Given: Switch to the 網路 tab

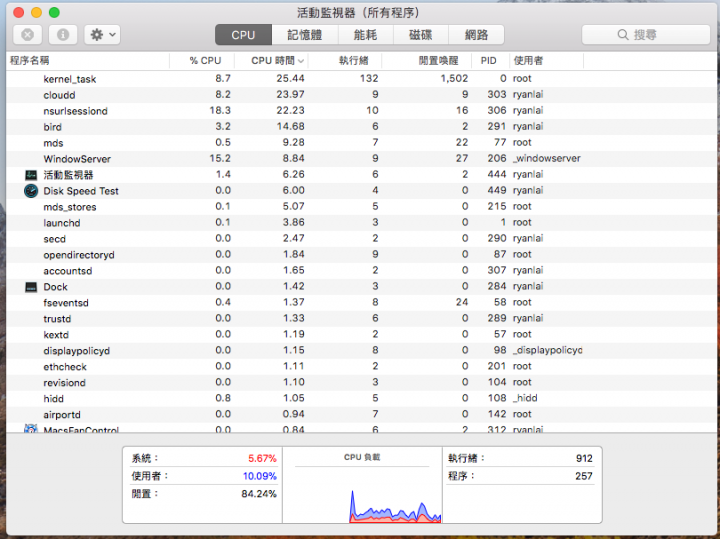Looking at the screenshot, I should tap(476, 34).
